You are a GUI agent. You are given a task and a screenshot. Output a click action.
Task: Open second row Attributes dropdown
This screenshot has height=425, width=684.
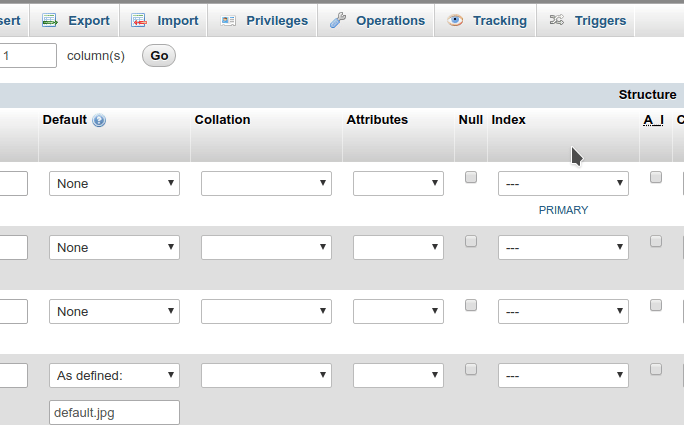[x=398, y=248]
